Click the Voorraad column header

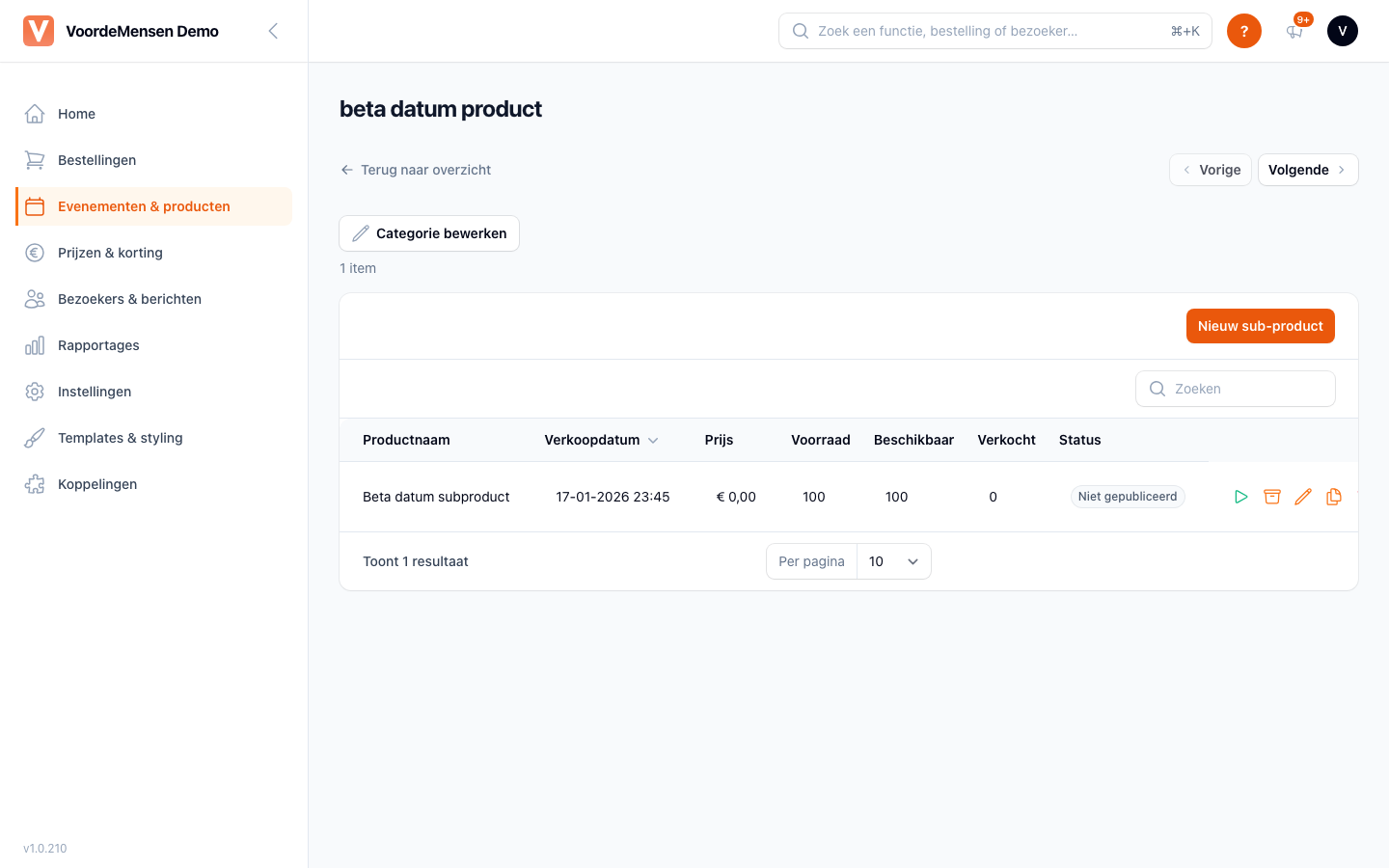coord(821,440)
